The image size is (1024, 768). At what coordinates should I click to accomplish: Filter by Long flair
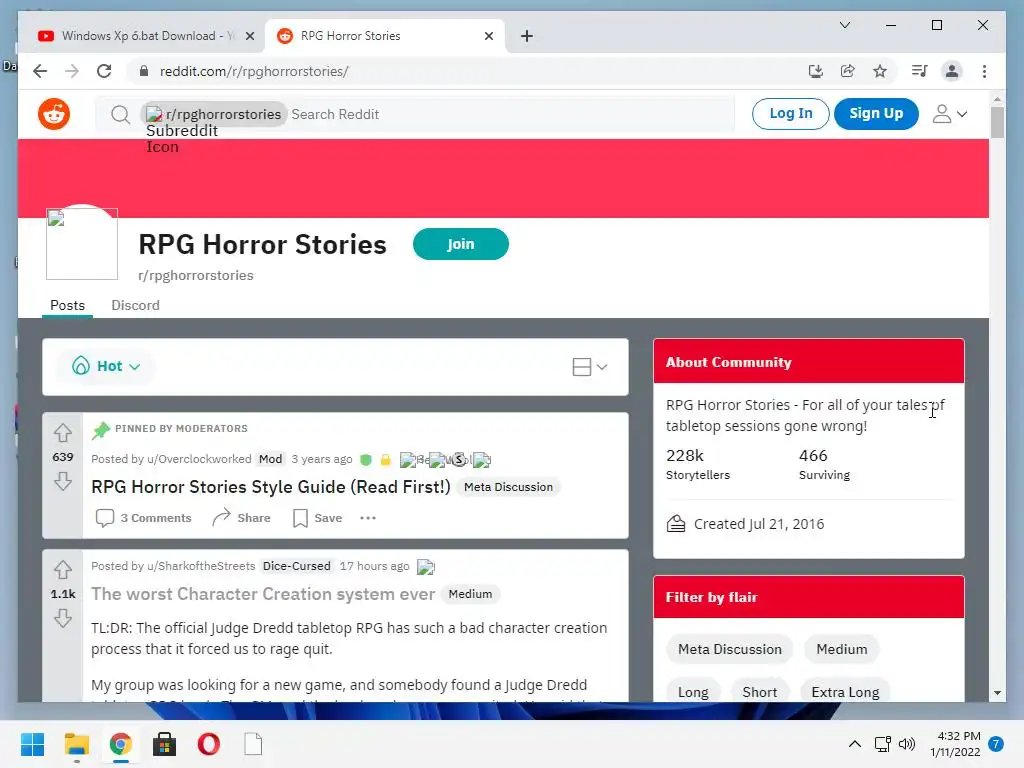693,692
